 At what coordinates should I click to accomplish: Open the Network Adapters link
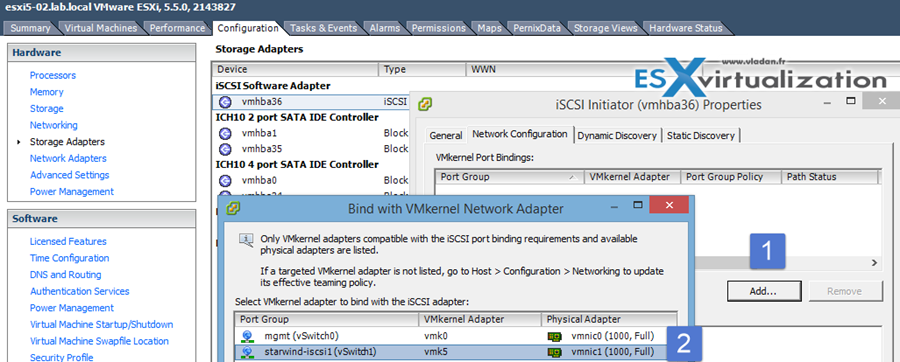pyautogui.click(x=68, y=158)
